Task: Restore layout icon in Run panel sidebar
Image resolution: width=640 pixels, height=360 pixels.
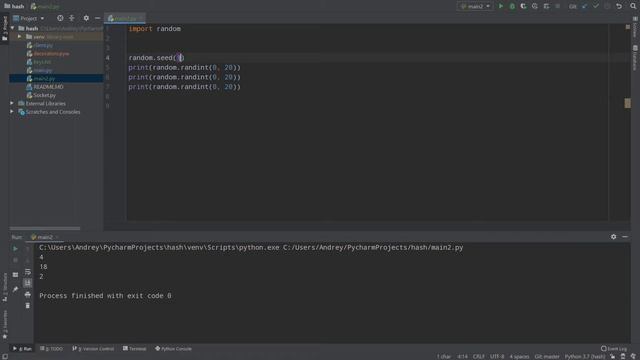Action: [x=16, y=275]
